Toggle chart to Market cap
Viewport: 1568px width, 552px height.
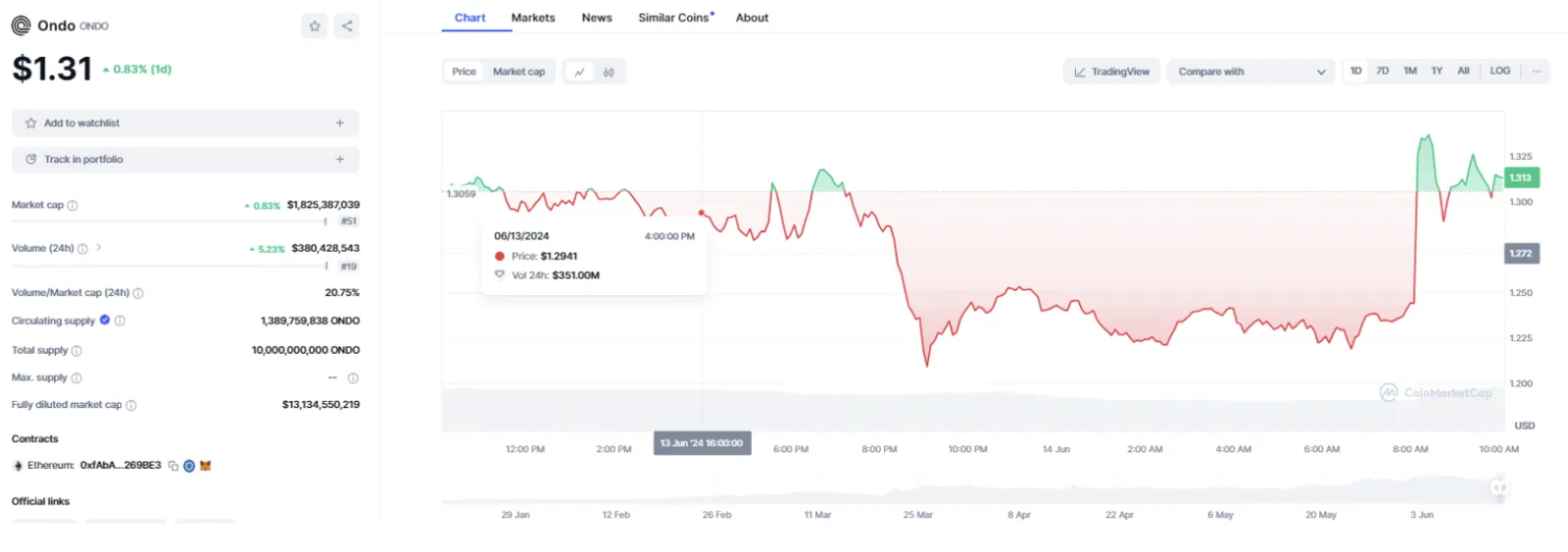518,72
